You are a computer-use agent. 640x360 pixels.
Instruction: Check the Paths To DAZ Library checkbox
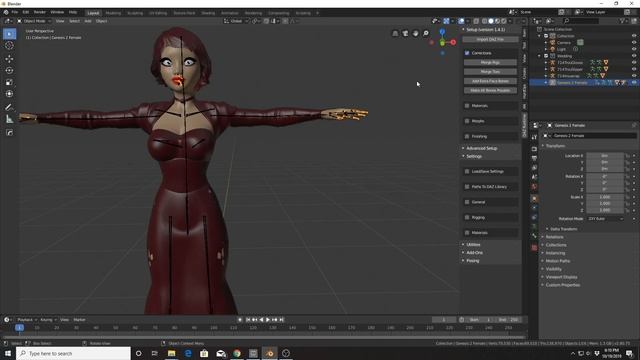pos(467,187)
